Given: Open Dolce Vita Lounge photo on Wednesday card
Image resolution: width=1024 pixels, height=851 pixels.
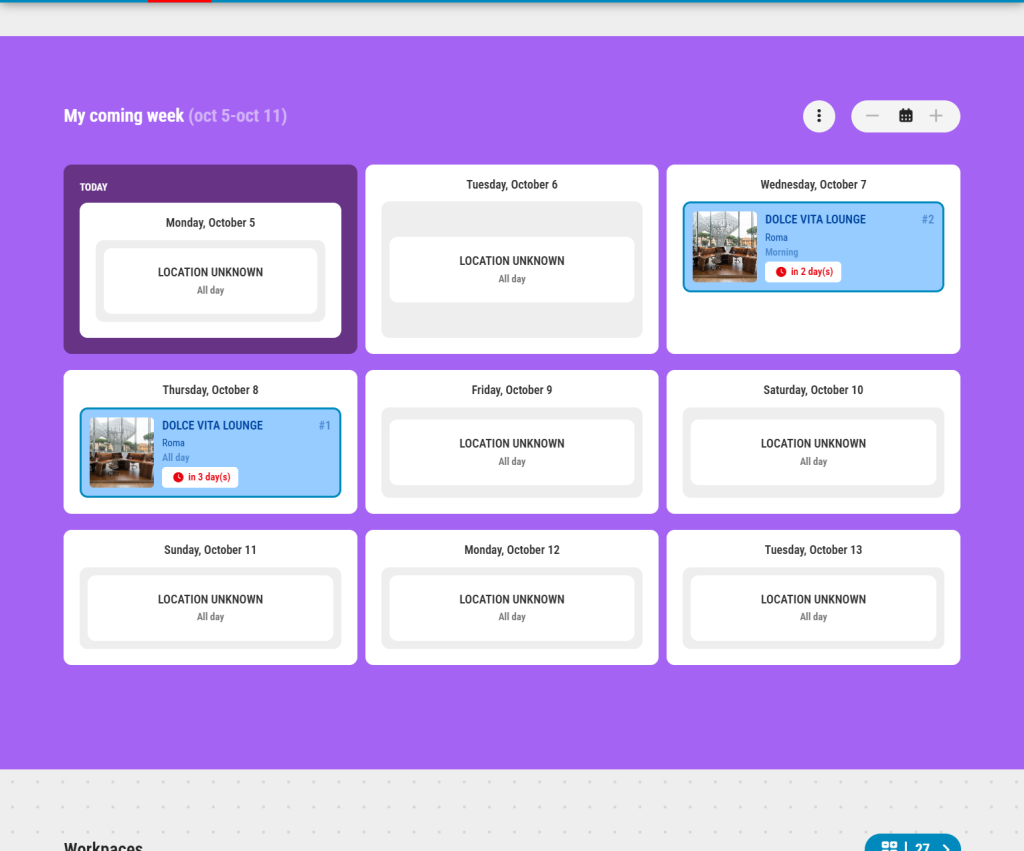Looking at the screenshot, I should pos(724,247).
